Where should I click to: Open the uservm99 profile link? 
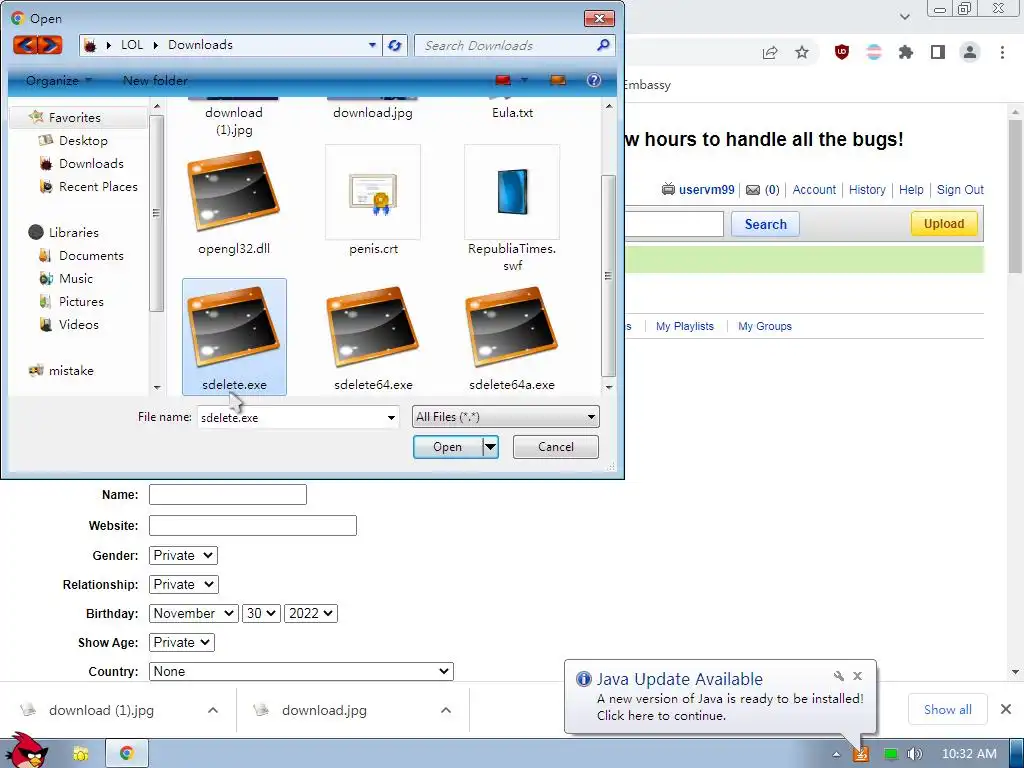[x=707, y=190]
